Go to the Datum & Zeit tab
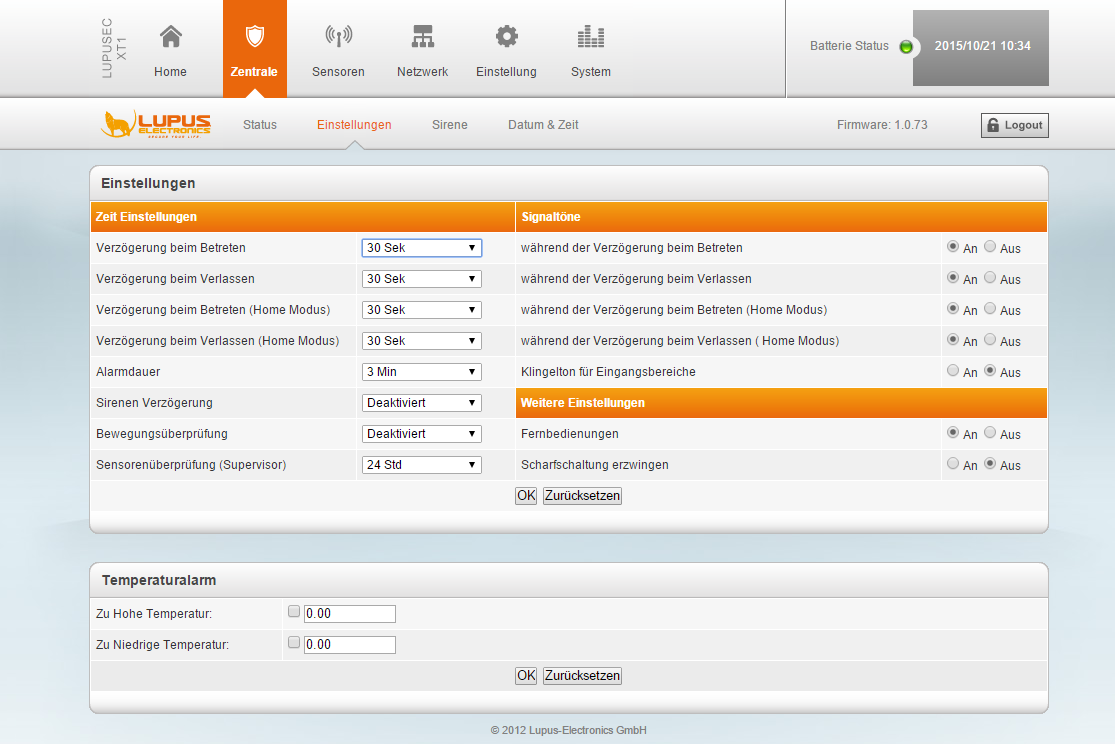This screenshot has height=744, width=1115. [543, 125]
